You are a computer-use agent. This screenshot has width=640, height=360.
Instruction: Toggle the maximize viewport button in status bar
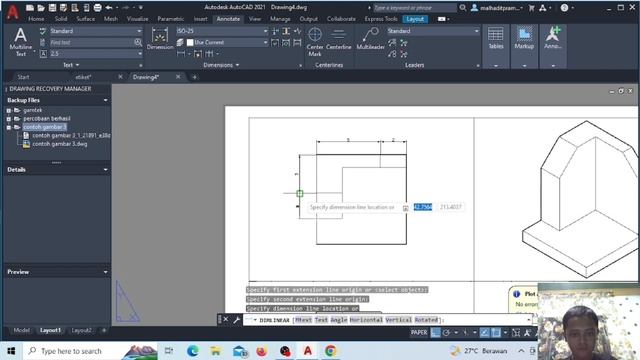516,333
